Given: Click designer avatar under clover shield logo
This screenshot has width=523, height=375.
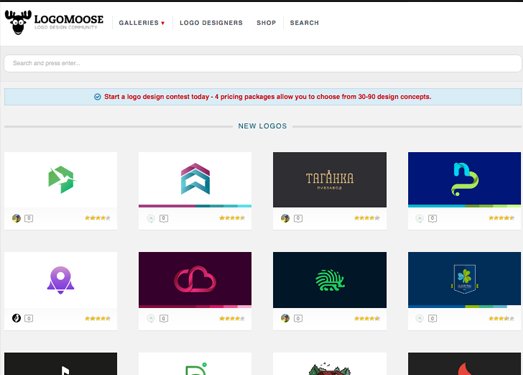Looking at the screenshot, I should (420, 318).
